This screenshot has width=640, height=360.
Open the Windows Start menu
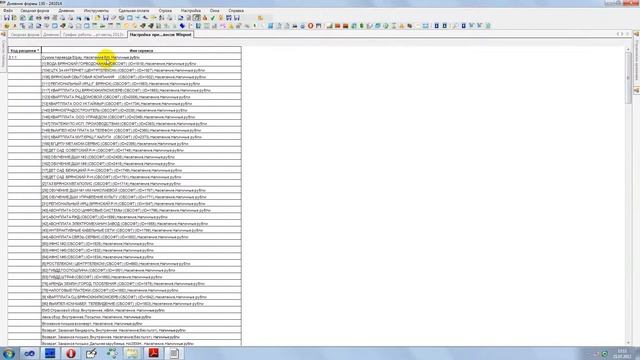point(9,353)
